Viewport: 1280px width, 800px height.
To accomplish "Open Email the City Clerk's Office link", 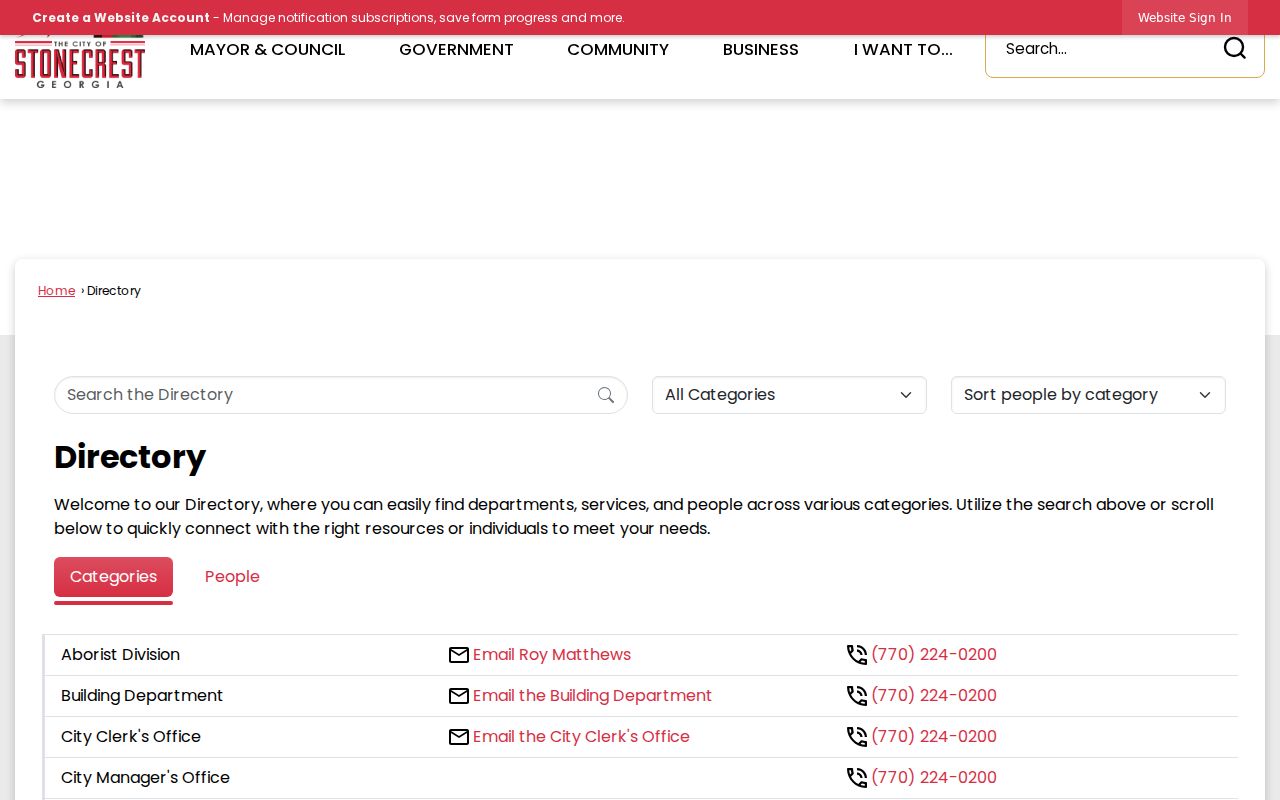I will (581, 737).
